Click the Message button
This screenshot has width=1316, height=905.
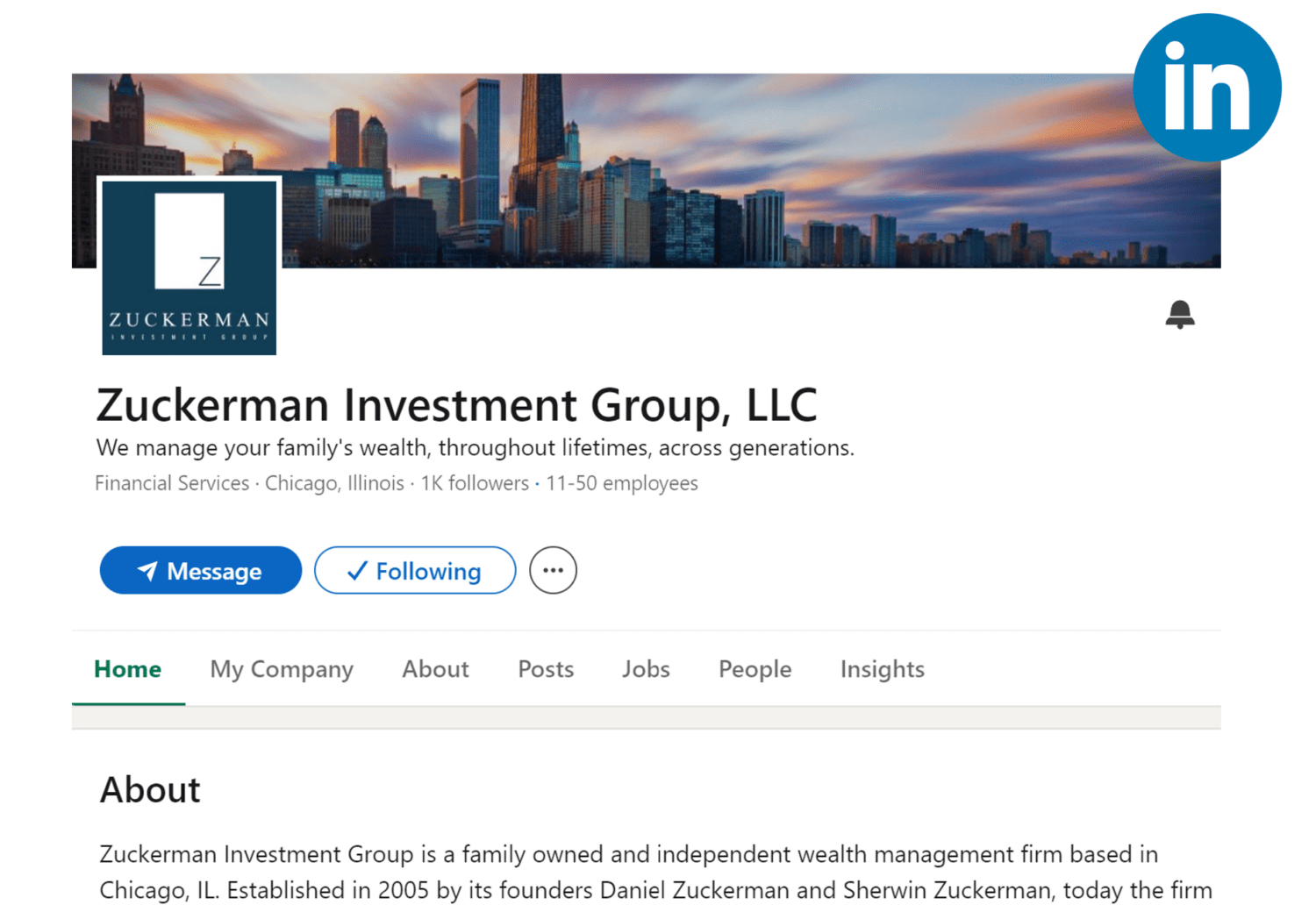point(200,570)
